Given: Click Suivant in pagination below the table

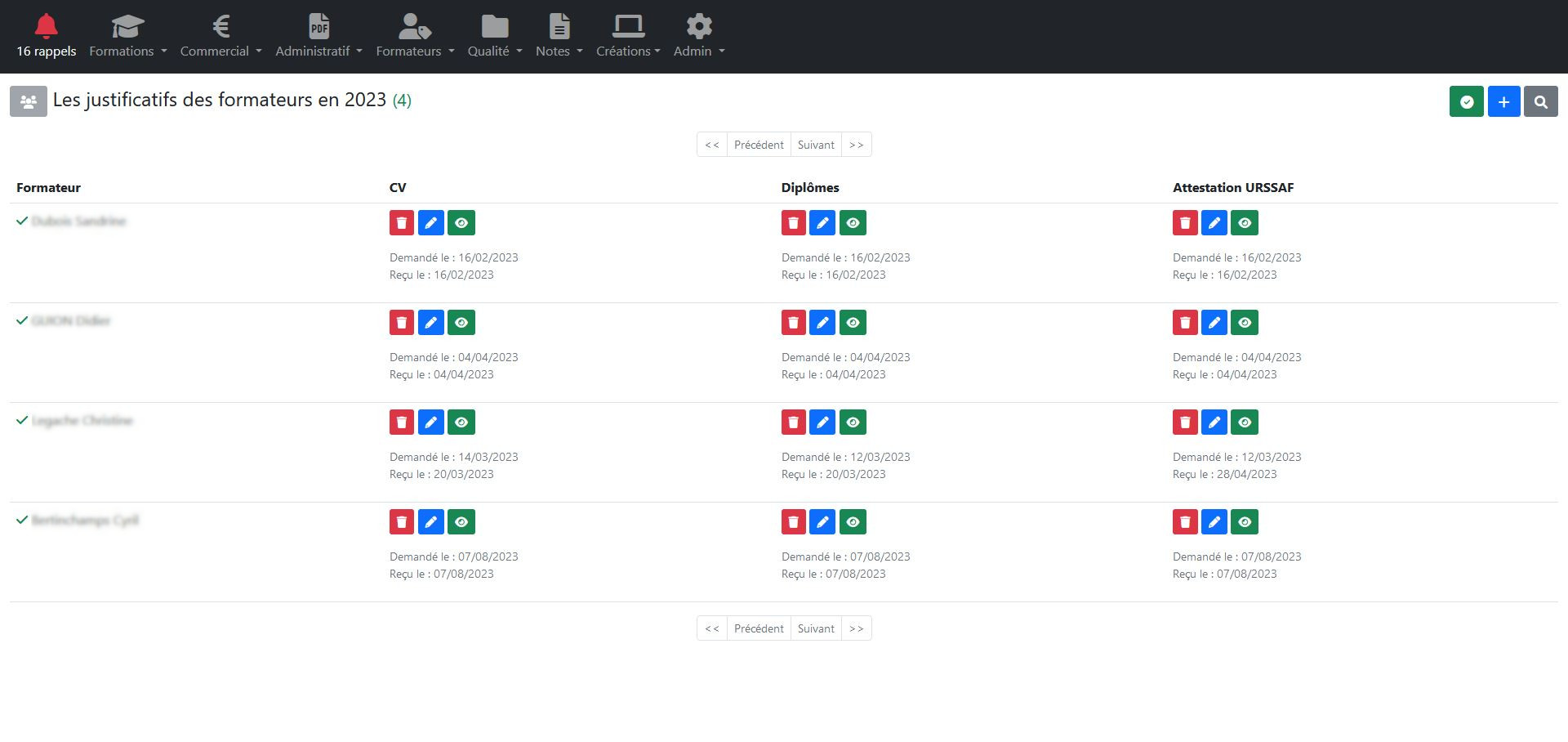Looking at the screenshot, I should point(816,628).
